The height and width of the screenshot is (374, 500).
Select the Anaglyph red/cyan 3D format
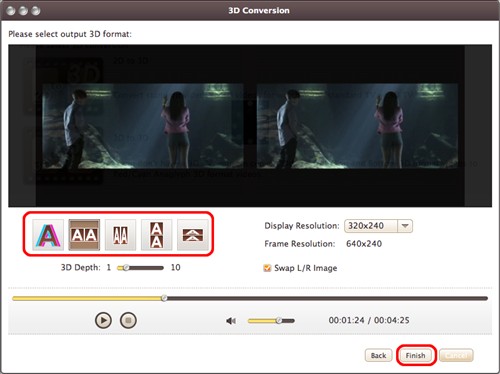(x=48, y=235)
